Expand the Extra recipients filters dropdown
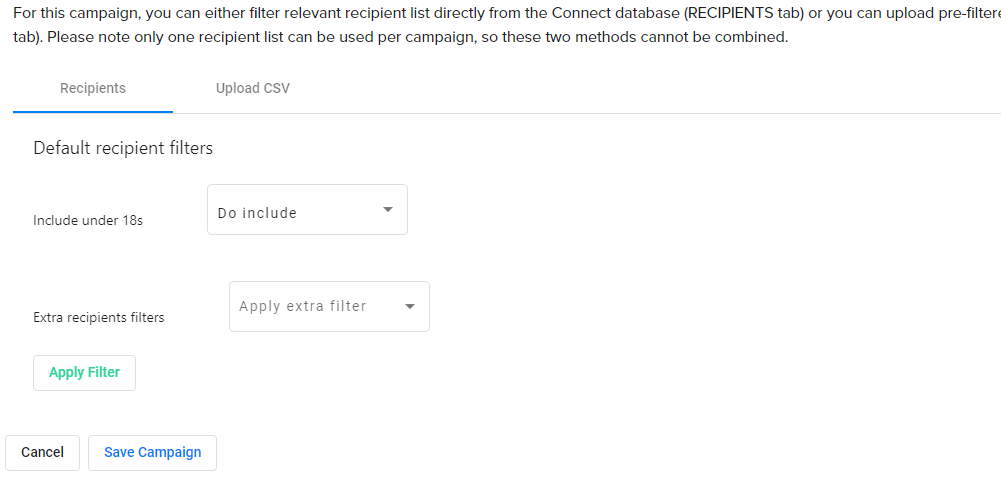The width and height of the screenshot is (1001, 477). [329, 306]
